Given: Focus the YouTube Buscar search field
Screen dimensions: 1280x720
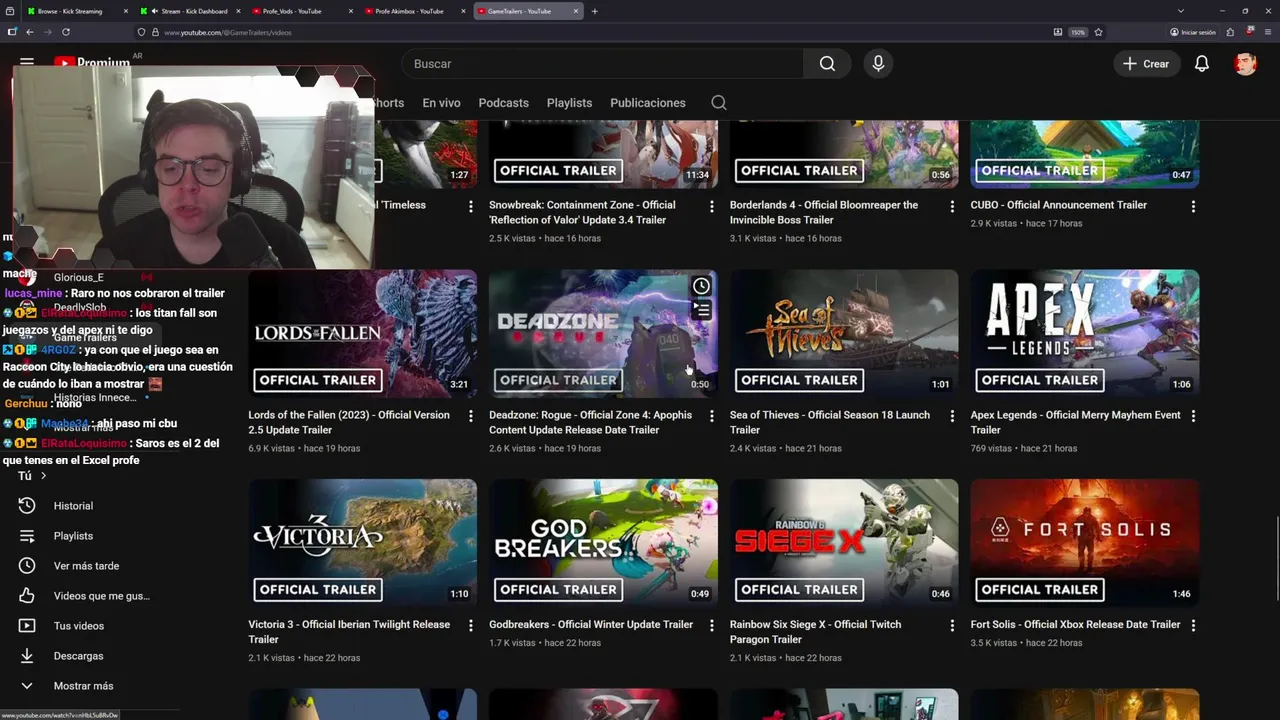Looking at the screenshot, I should coord(602,64).
